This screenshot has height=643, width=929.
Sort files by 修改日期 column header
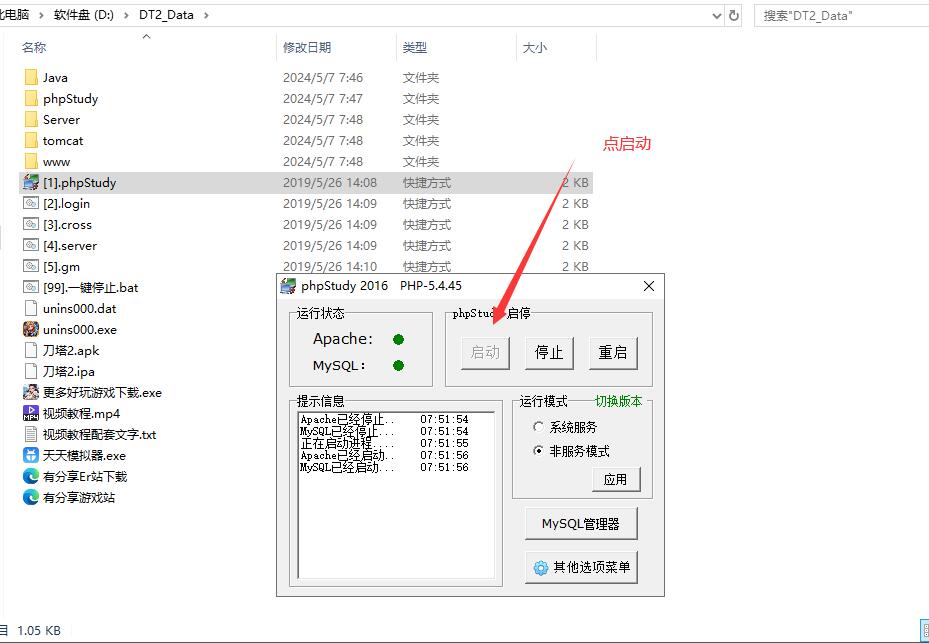(307, 47)
